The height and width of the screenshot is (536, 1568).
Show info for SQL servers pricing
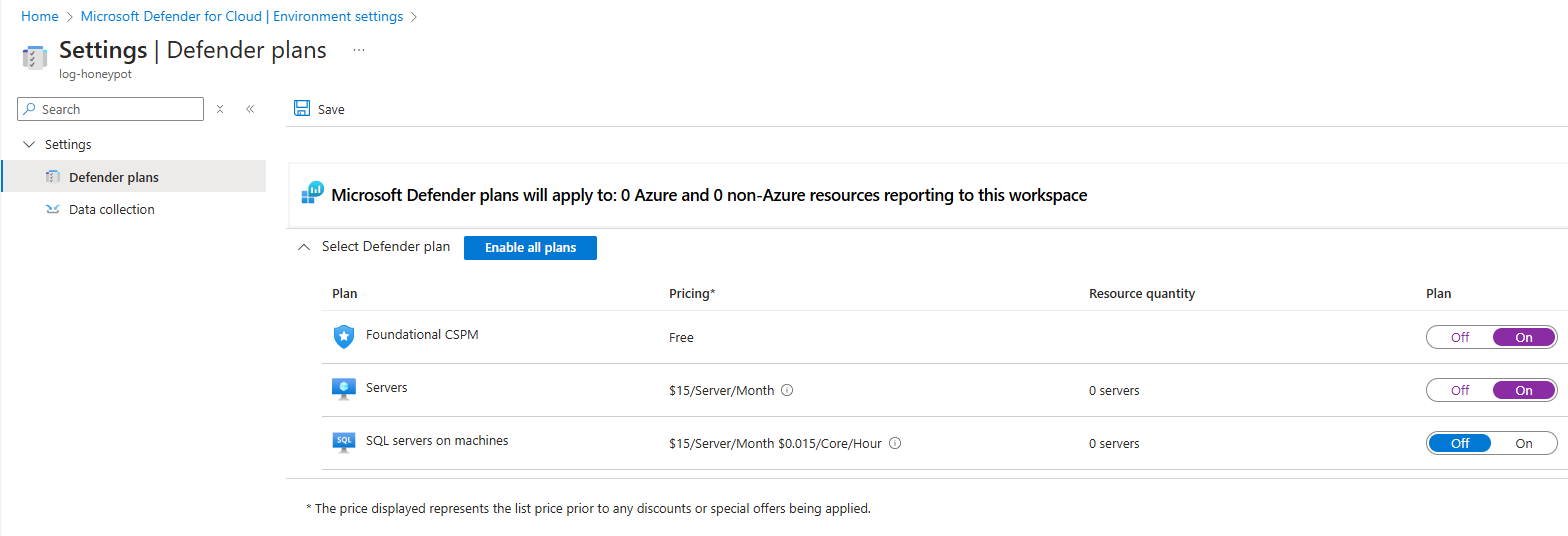pos(895,443)
